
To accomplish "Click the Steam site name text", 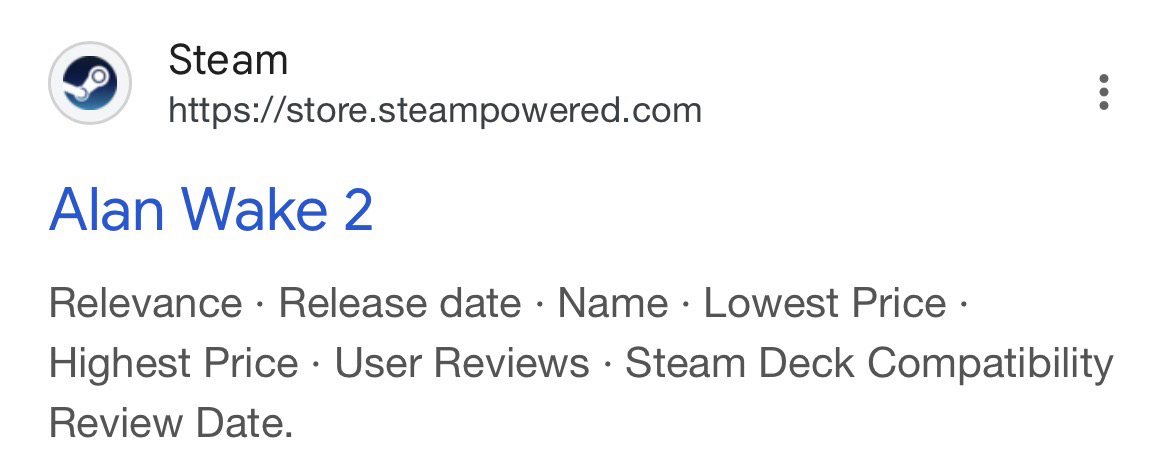I will coord(228,60).
